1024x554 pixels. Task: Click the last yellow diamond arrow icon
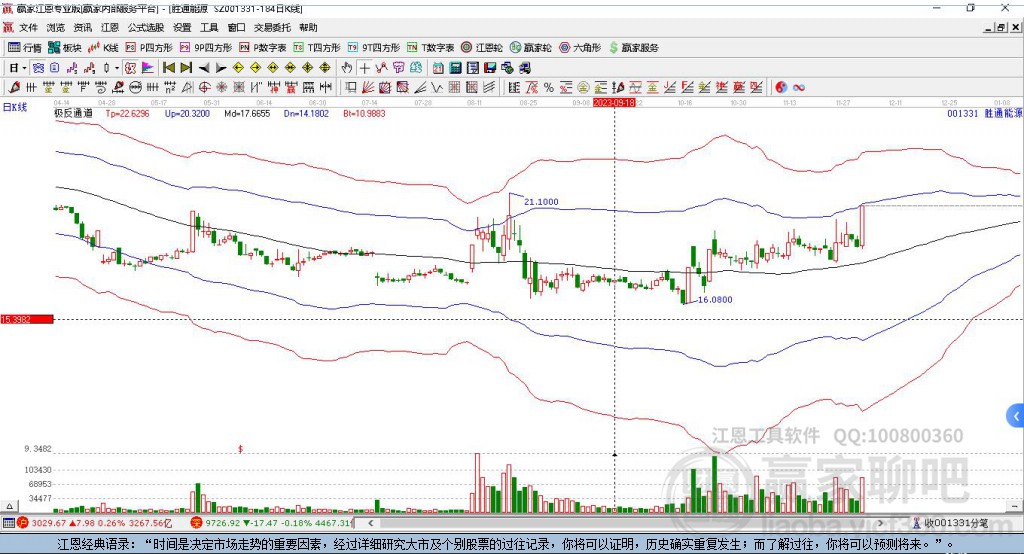325,68
